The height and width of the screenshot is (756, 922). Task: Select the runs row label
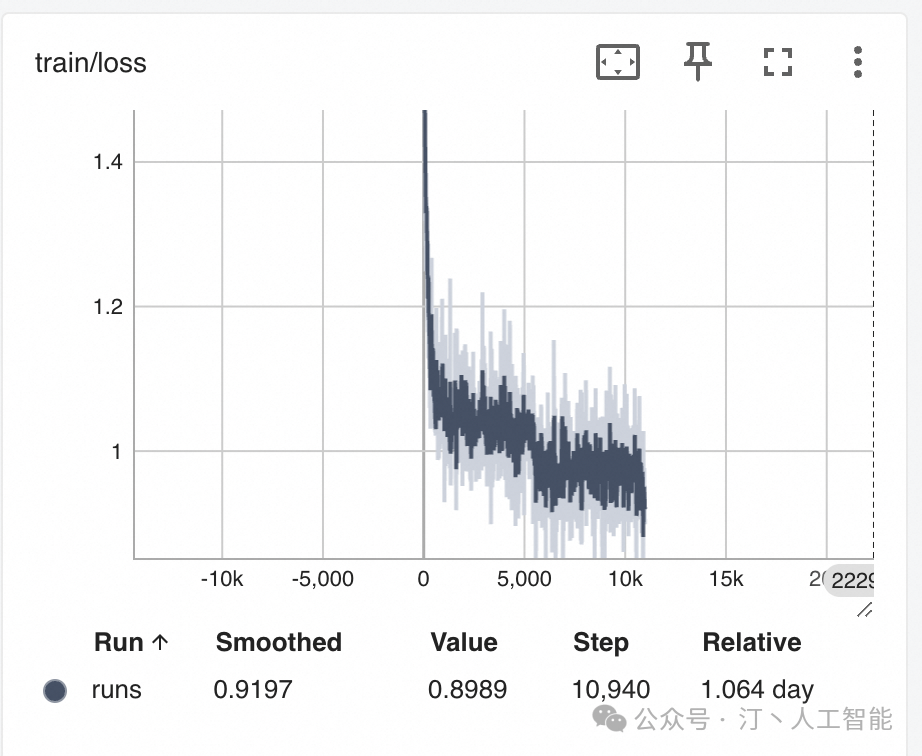[116, 690]
